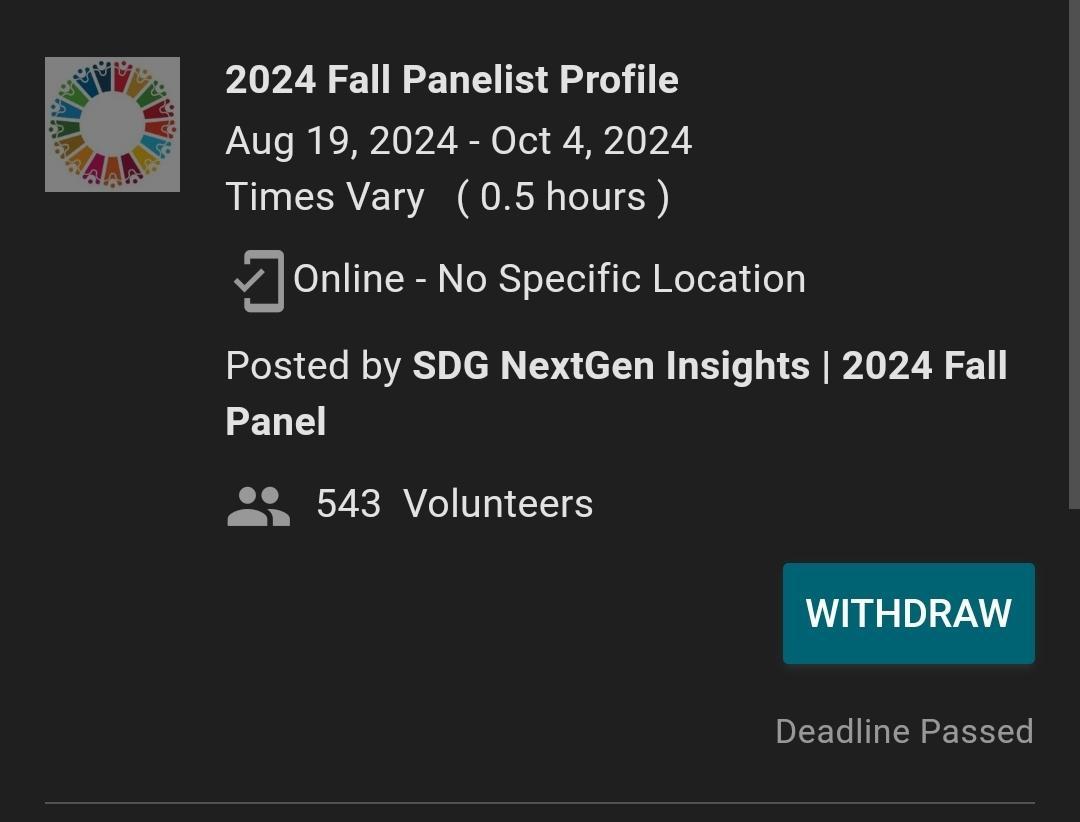Click the Posted by label
The image size is (1080, 822).
pos(313,366)
